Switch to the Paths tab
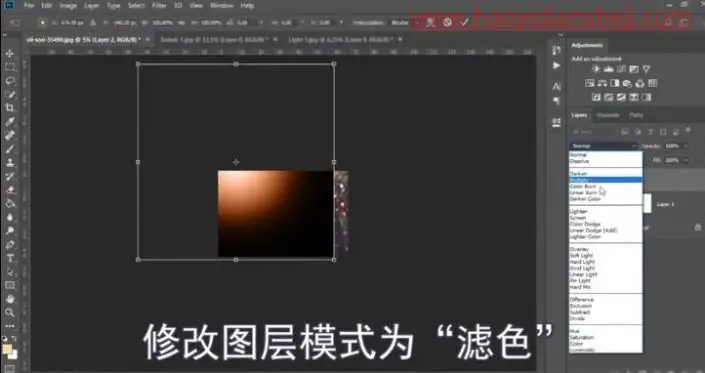The width and height of the screenshot is (705, 373). click(636, 115)
